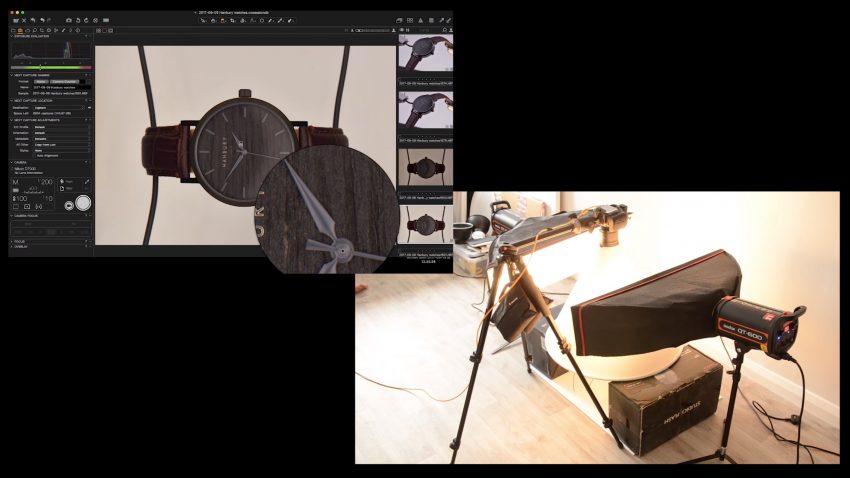The image size is (850, 478).
Task: Click the Live View button beside shutter
Action: 69,205
